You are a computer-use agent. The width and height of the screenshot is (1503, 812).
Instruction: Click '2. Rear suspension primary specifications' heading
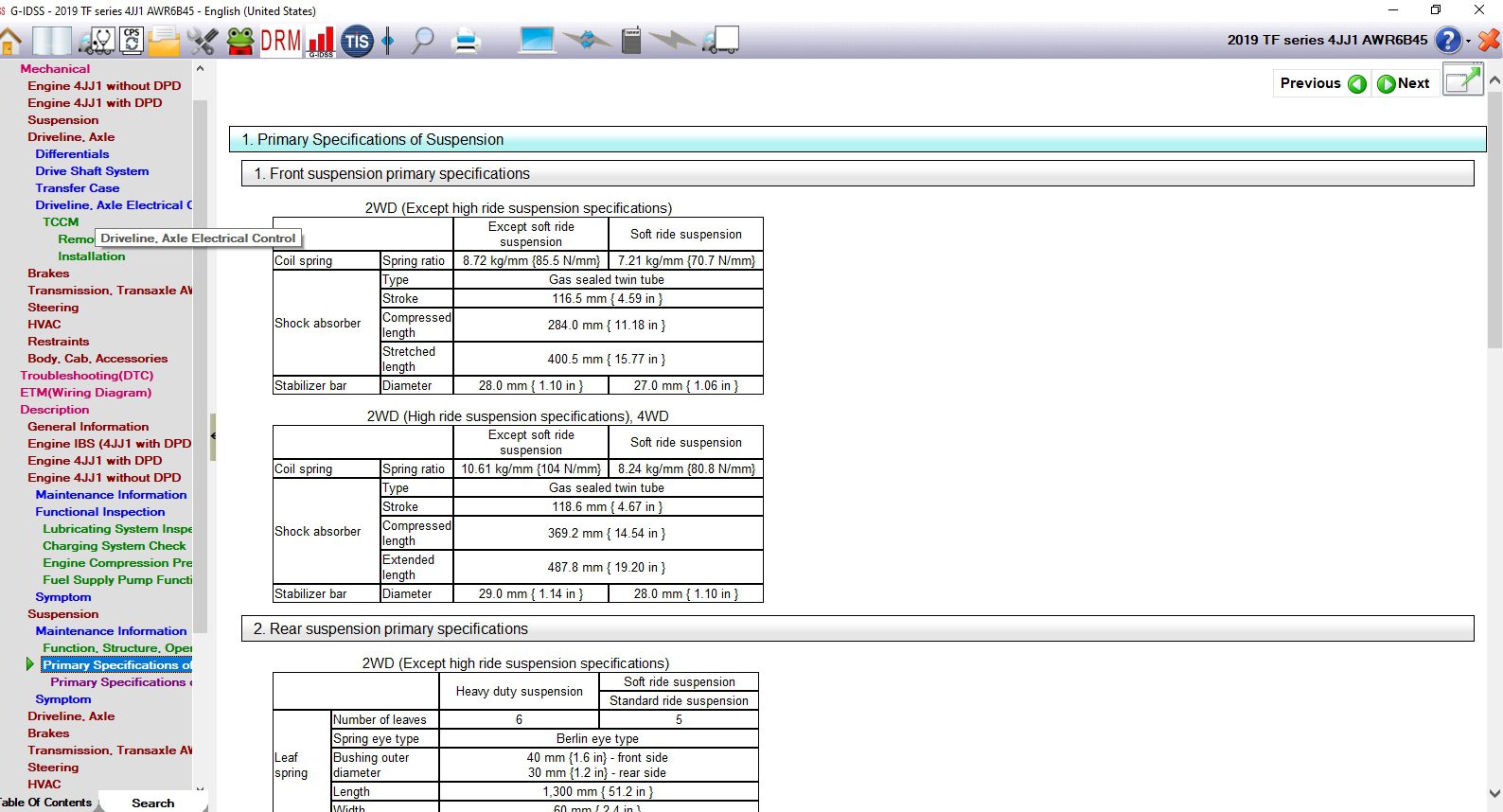[390, 628]
